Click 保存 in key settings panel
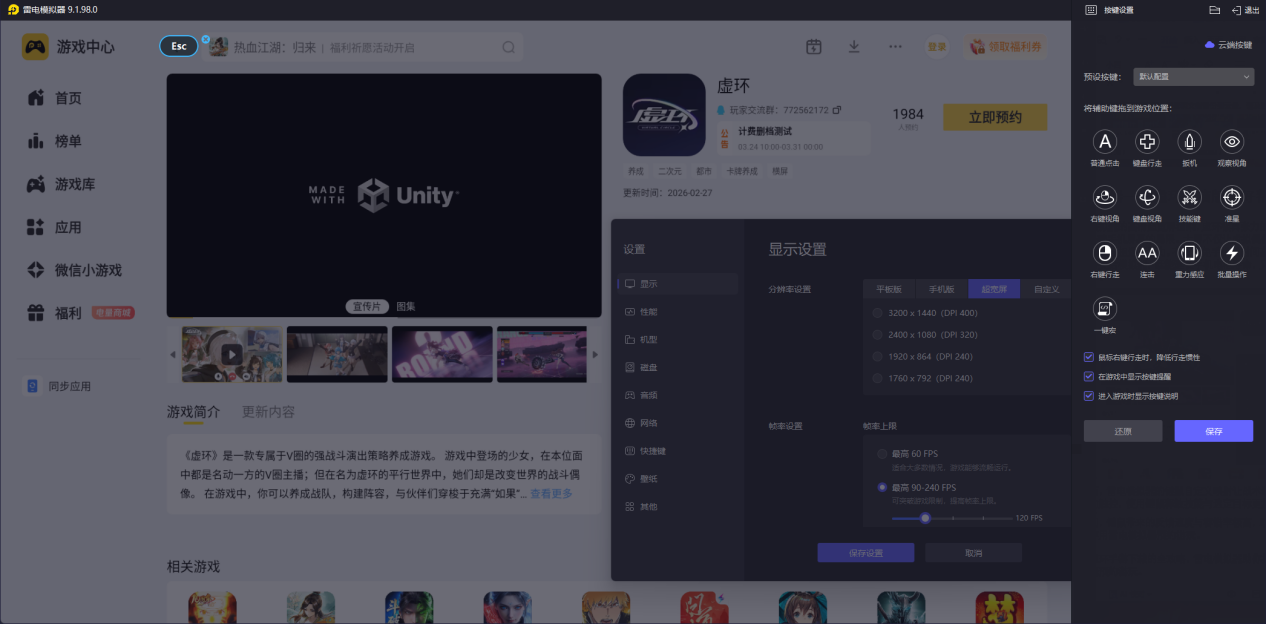Screen dimensions: 1266x624 (1214, 431)
